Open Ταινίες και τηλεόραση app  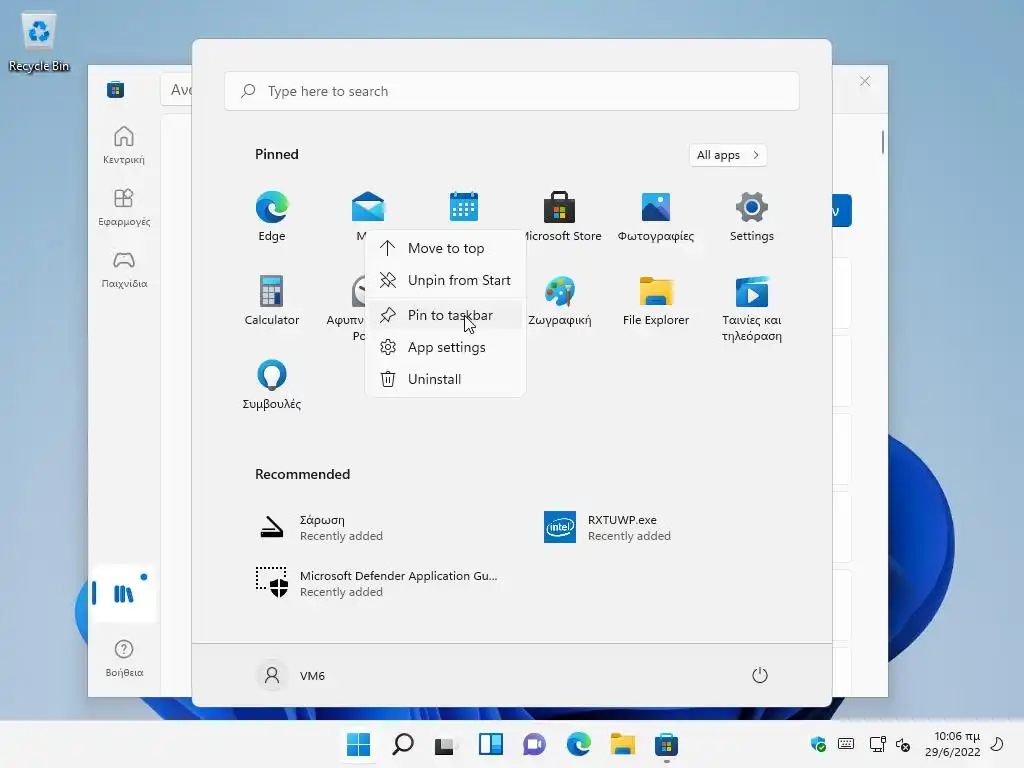(752, 308)
